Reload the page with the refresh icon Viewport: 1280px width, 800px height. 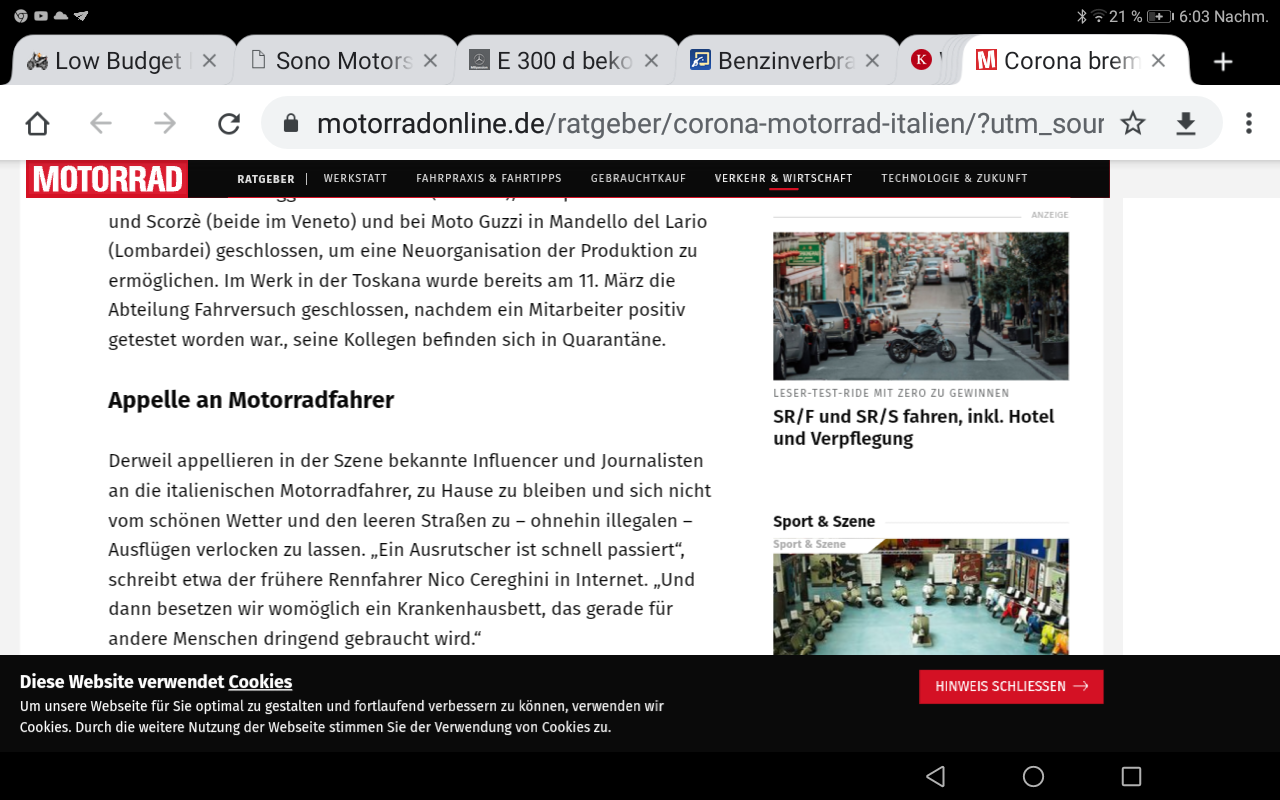click(229, 123)
